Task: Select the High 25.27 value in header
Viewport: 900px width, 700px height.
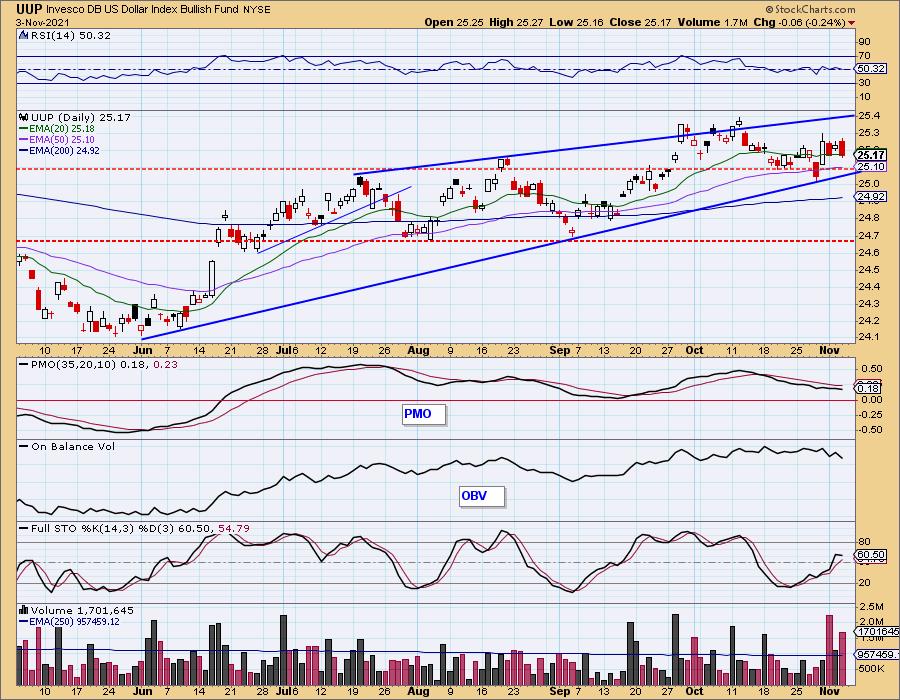Action: (515, 22)
